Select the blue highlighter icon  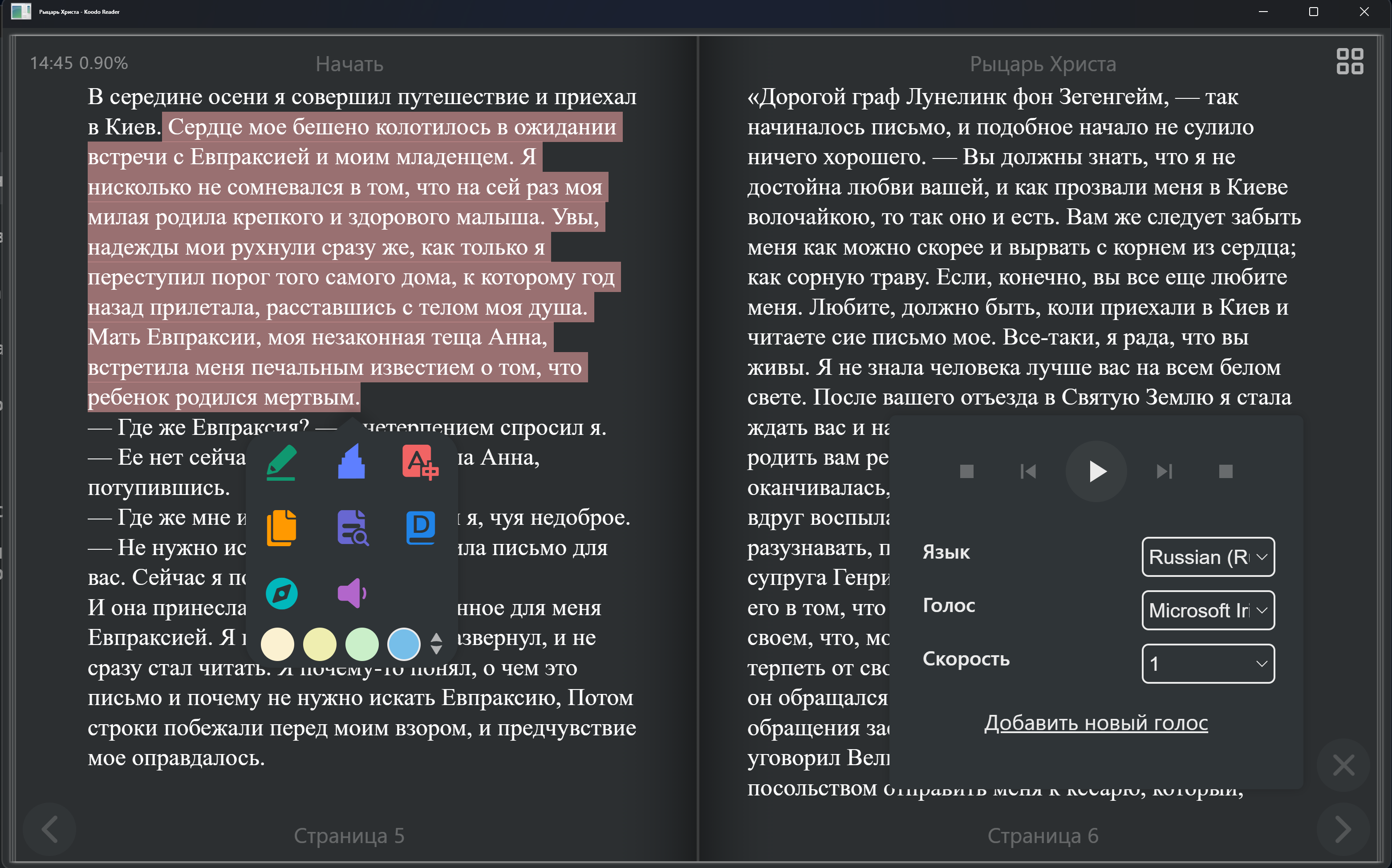click(351, 461)
